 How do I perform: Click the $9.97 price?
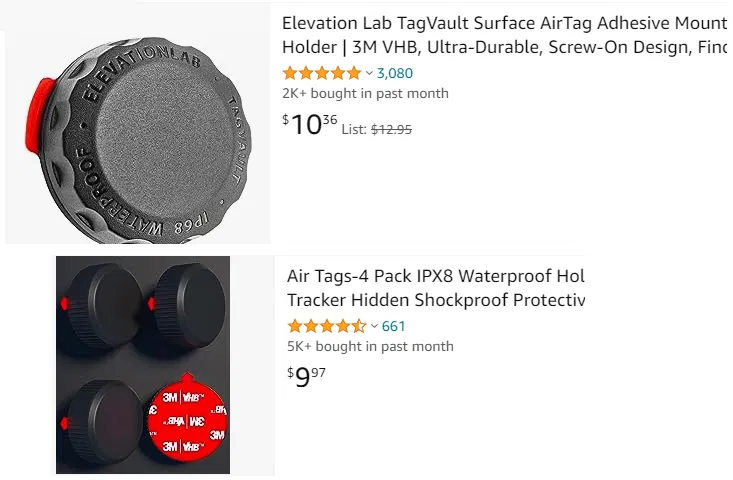coord(306,378)
